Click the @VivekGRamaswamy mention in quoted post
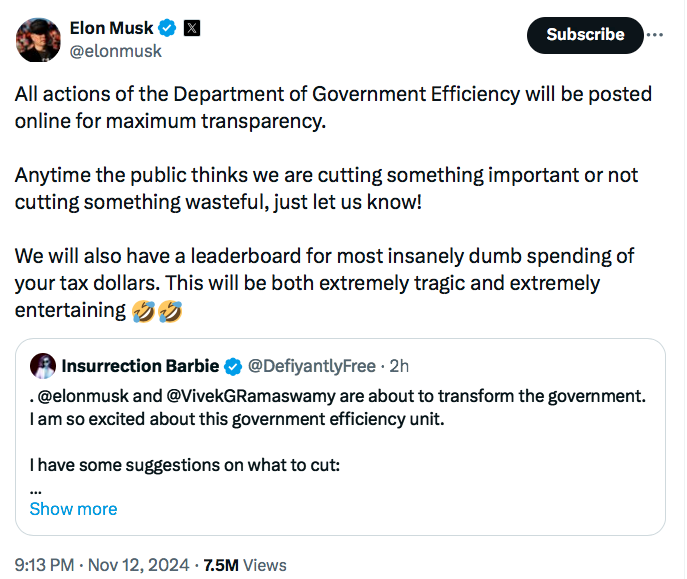The width and height of the screenshot is (687, 579). (x=251, y=396)
